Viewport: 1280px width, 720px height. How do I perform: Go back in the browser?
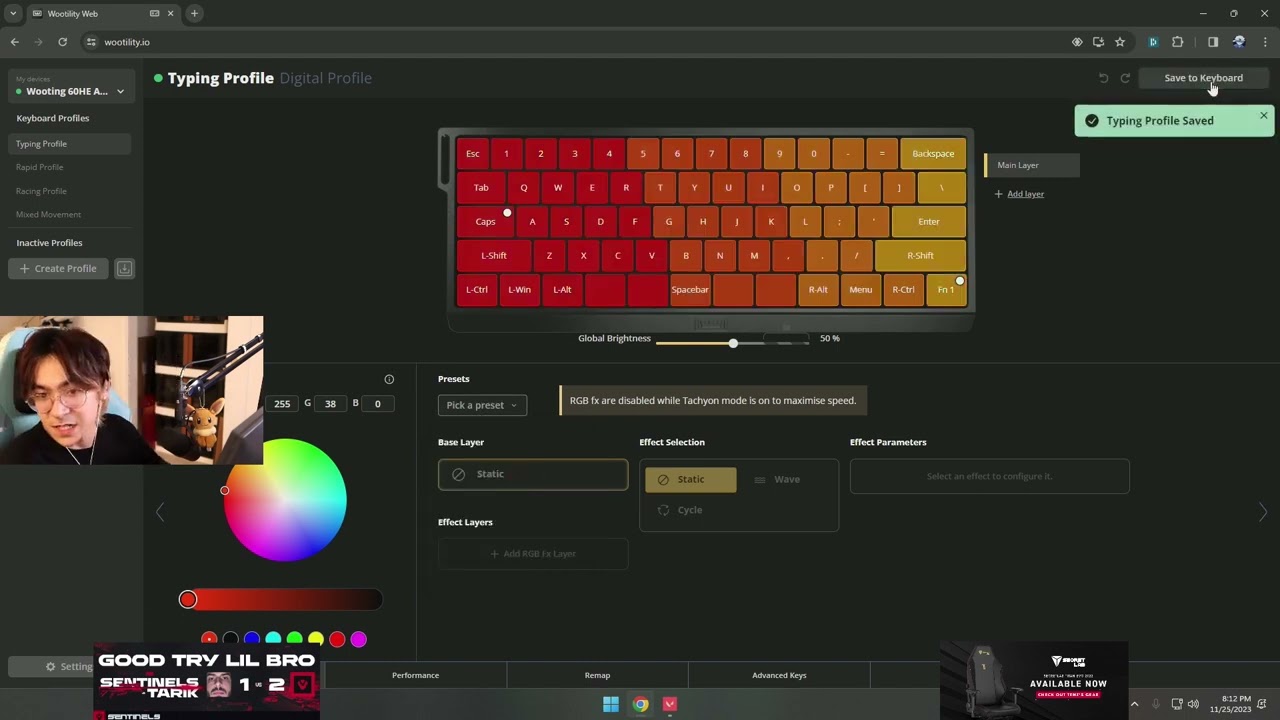click(x=14, y=42)
